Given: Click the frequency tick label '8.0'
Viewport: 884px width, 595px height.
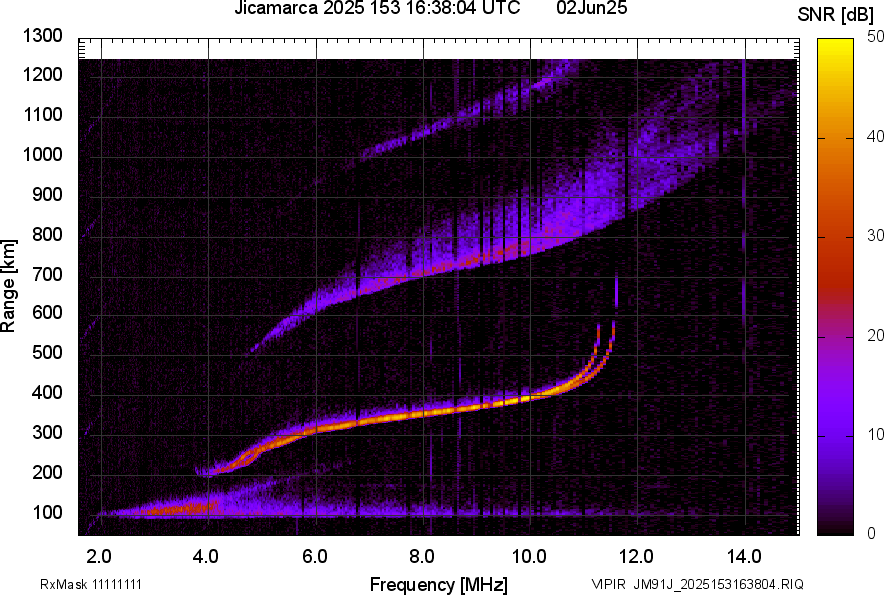Looking at the screenshot, I should point(422,556).
